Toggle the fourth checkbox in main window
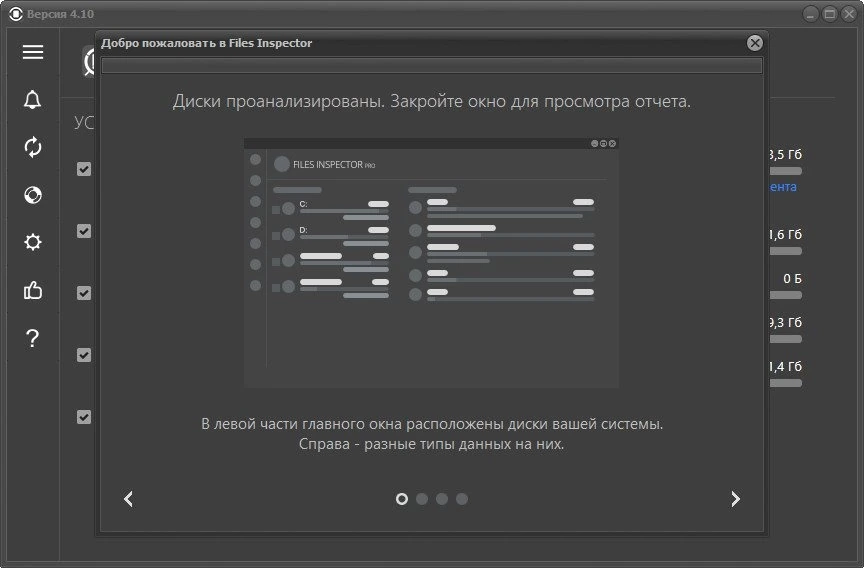This screenshot has width=864, height=568. pos(84,355)
